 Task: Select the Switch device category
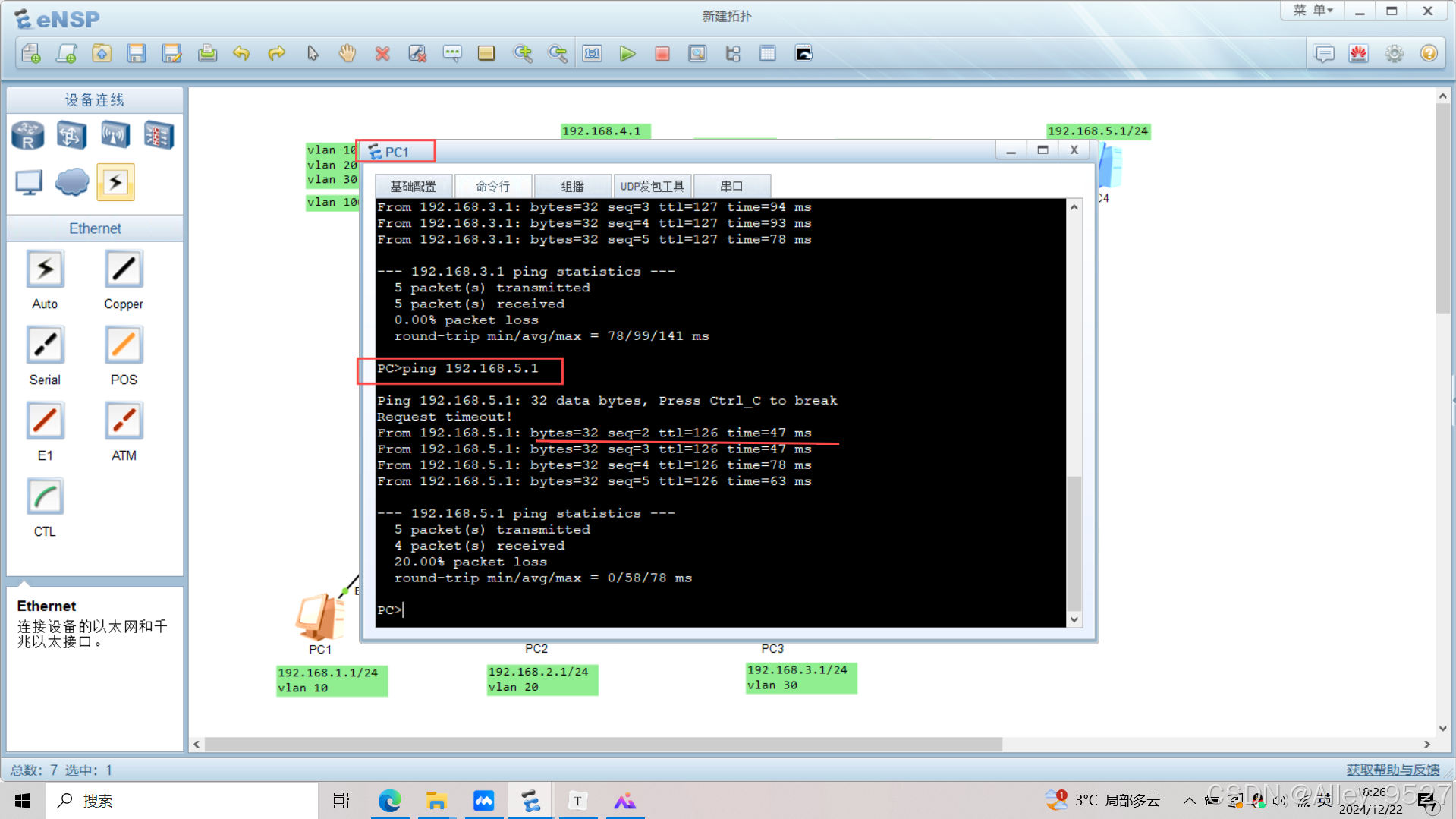(x=71, y=136)
